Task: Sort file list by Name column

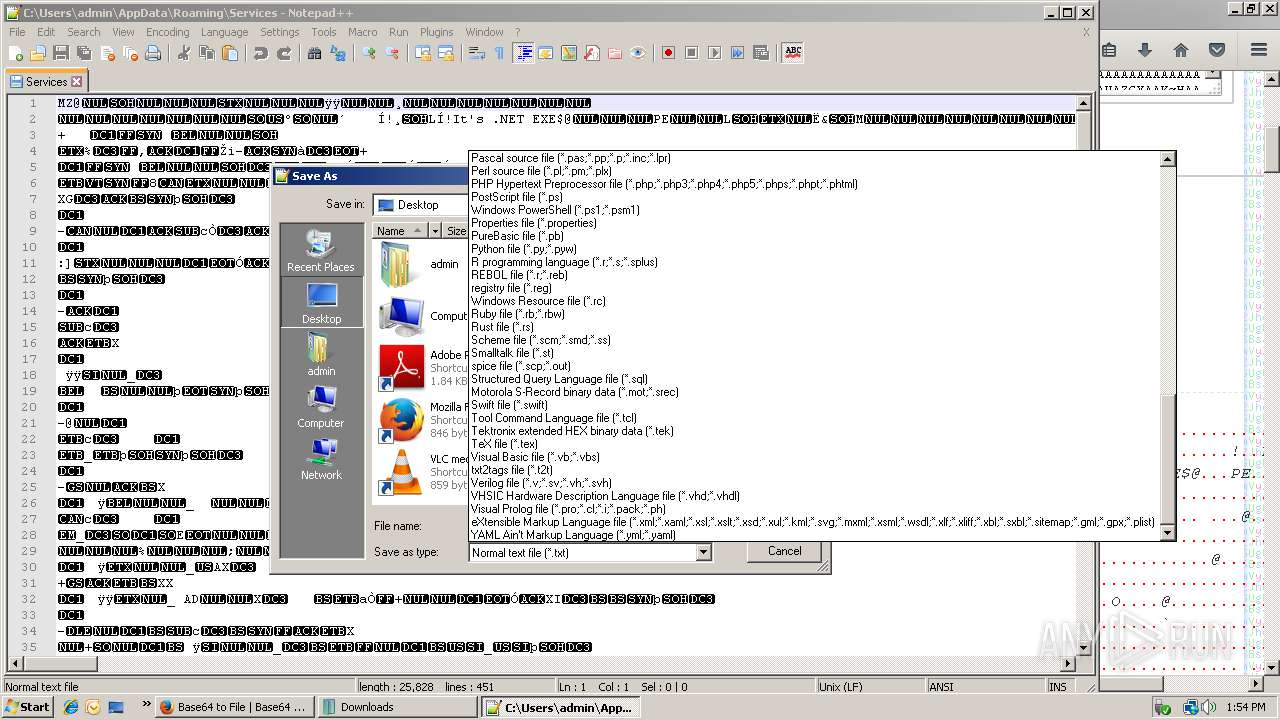Action: pos(399,231)
